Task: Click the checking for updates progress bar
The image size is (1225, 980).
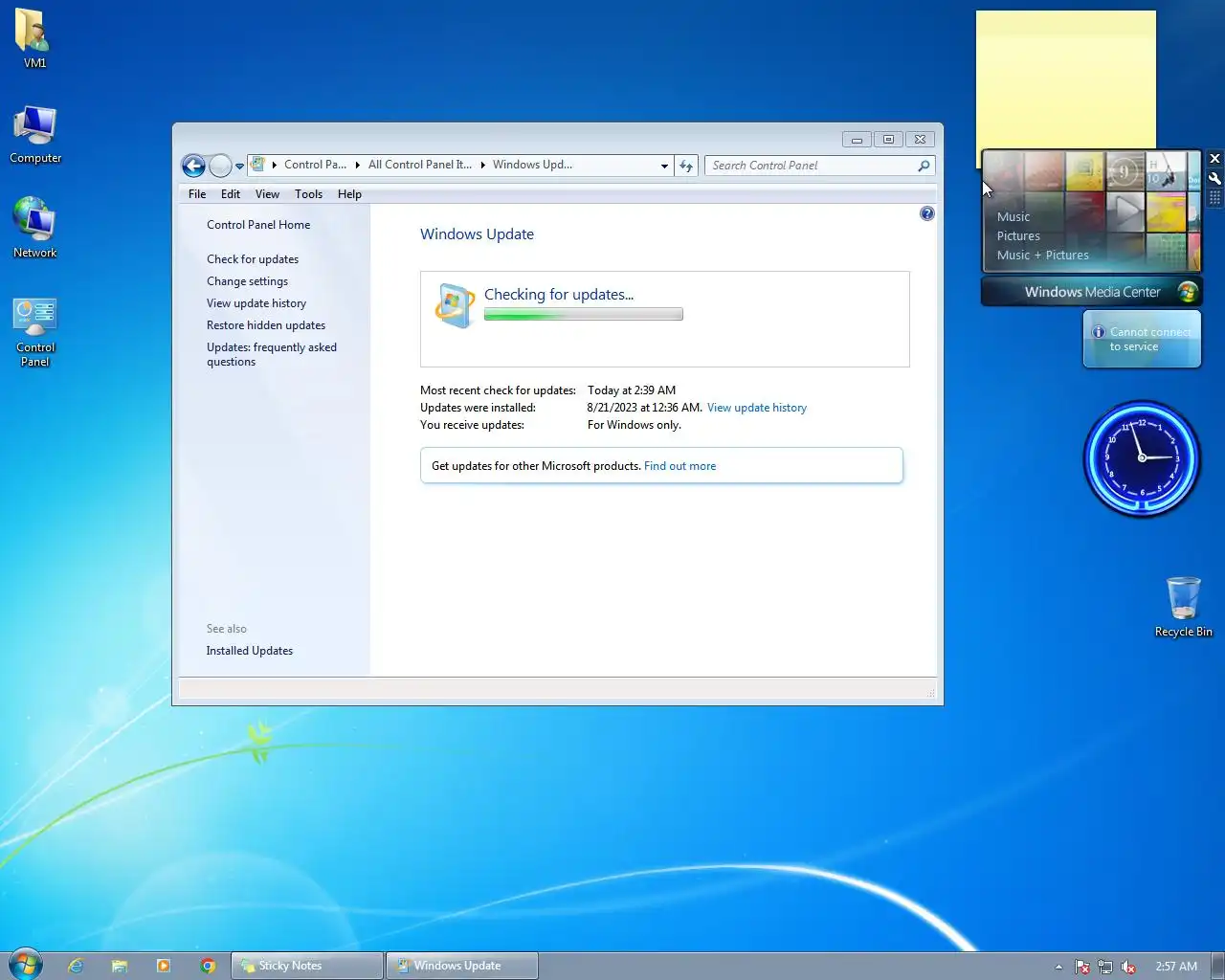Action: click(x=584, y=314)
